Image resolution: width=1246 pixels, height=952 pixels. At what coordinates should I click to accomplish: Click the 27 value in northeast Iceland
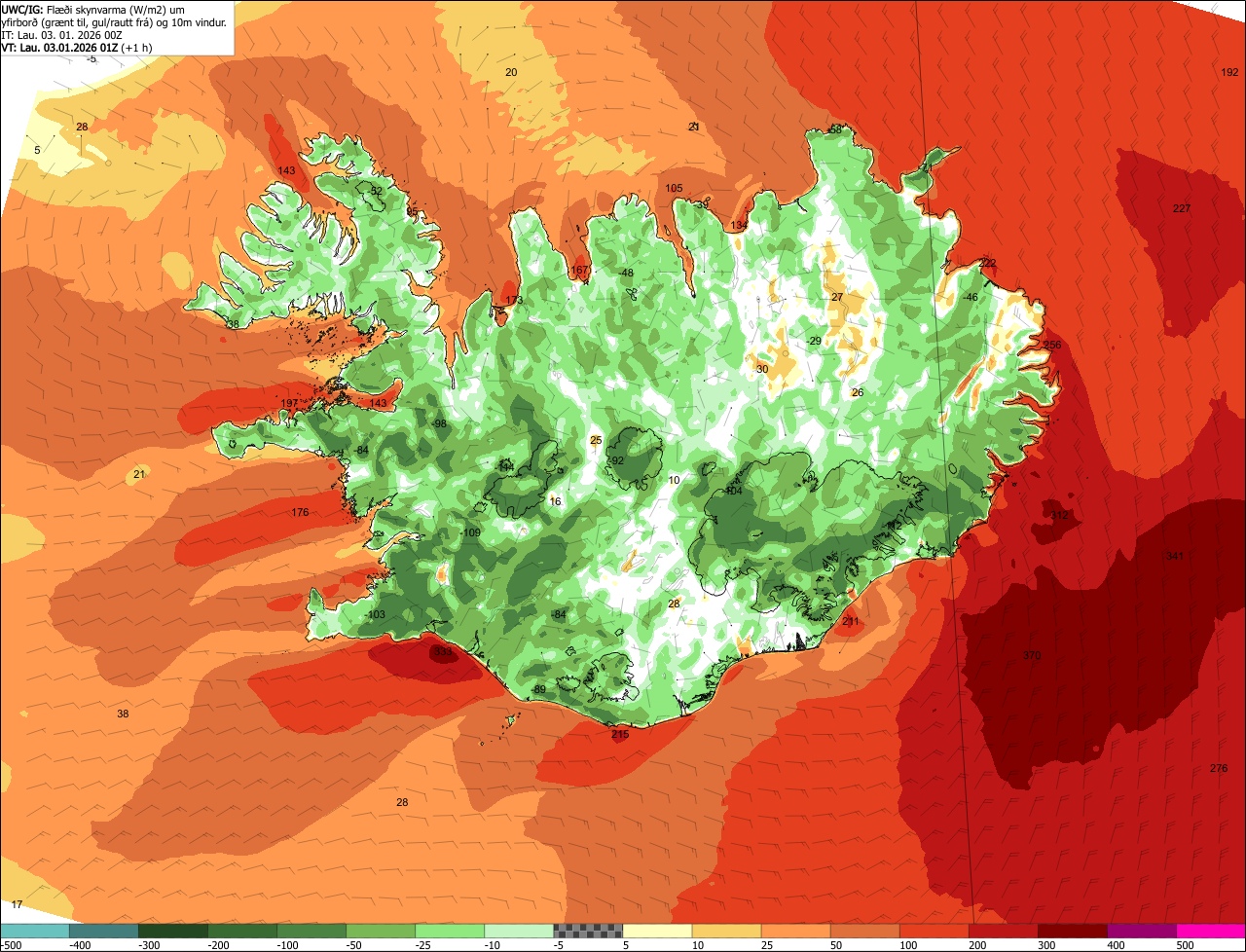837,297
